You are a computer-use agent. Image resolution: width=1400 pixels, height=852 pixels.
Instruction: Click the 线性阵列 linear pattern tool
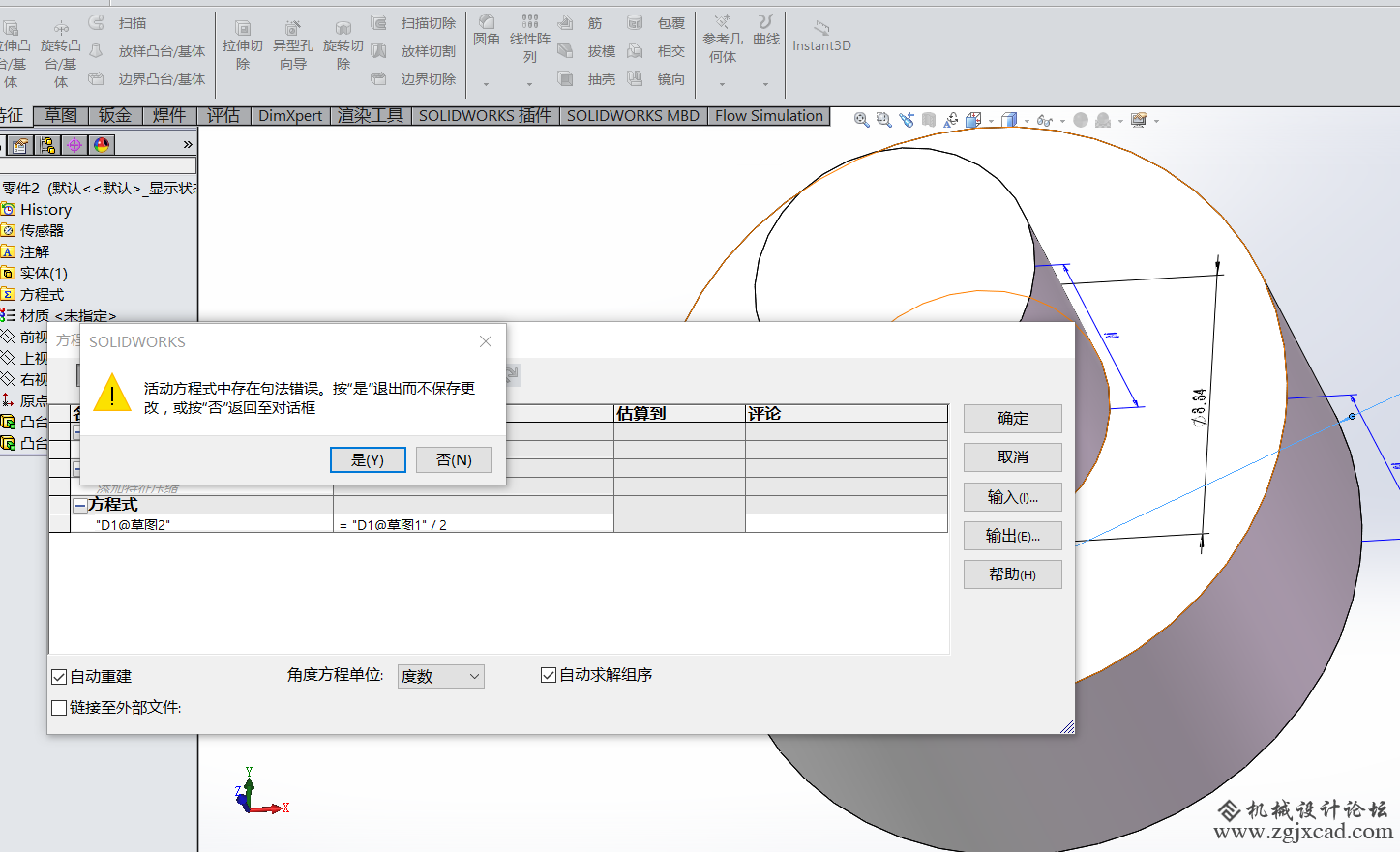530,39
